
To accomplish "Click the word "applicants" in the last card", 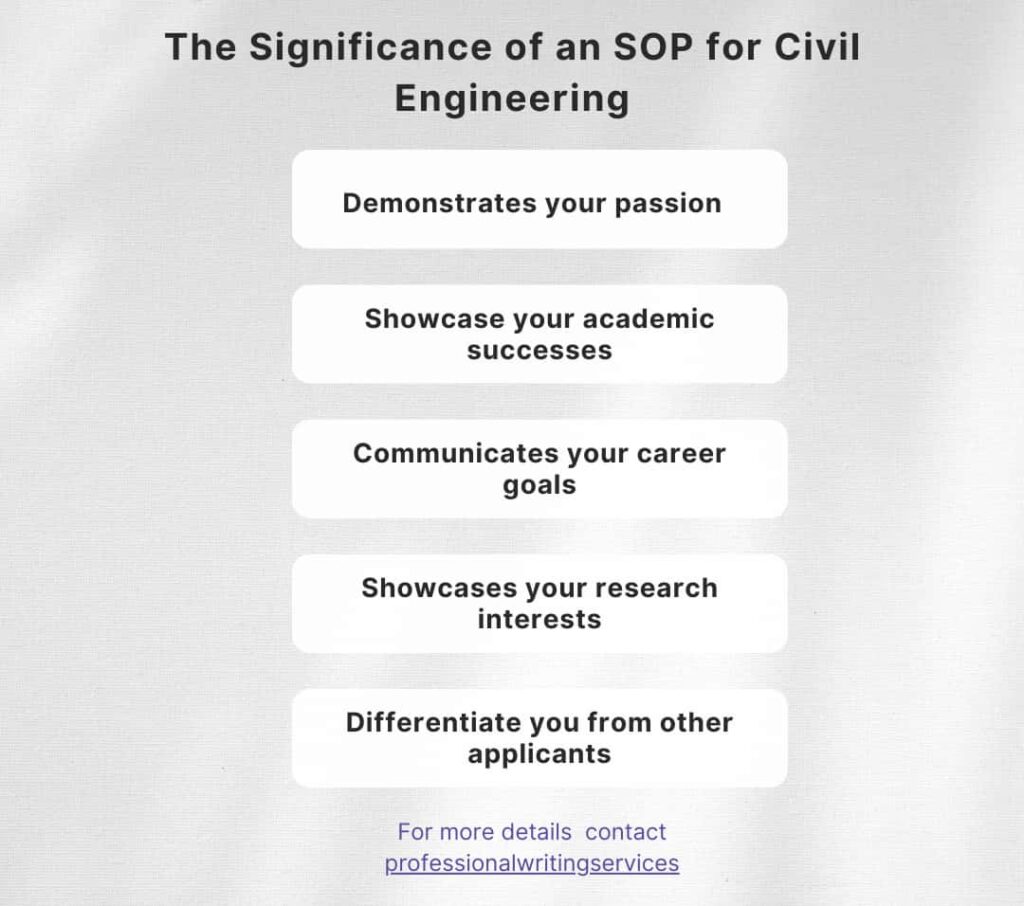I will point(539,755).
